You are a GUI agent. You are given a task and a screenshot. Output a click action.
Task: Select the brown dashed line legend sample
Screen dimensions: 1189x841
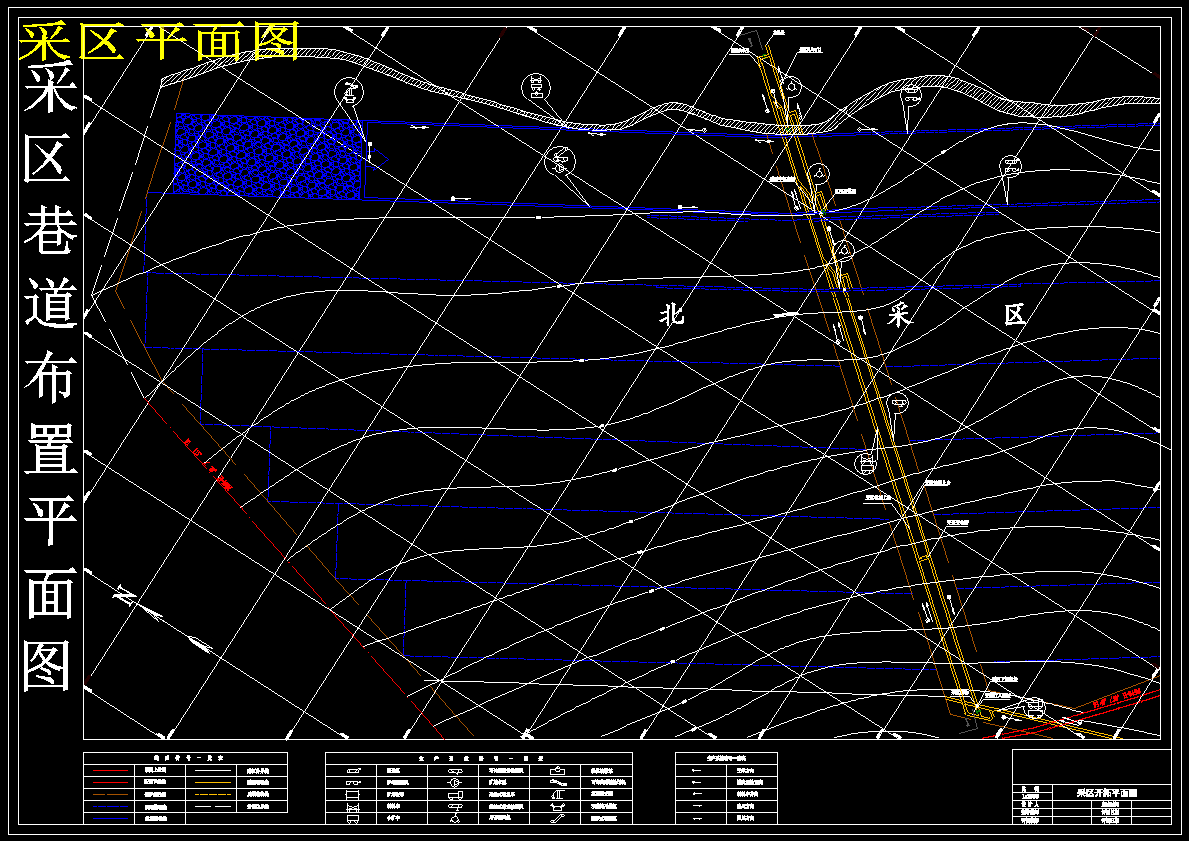pos(111,794)
